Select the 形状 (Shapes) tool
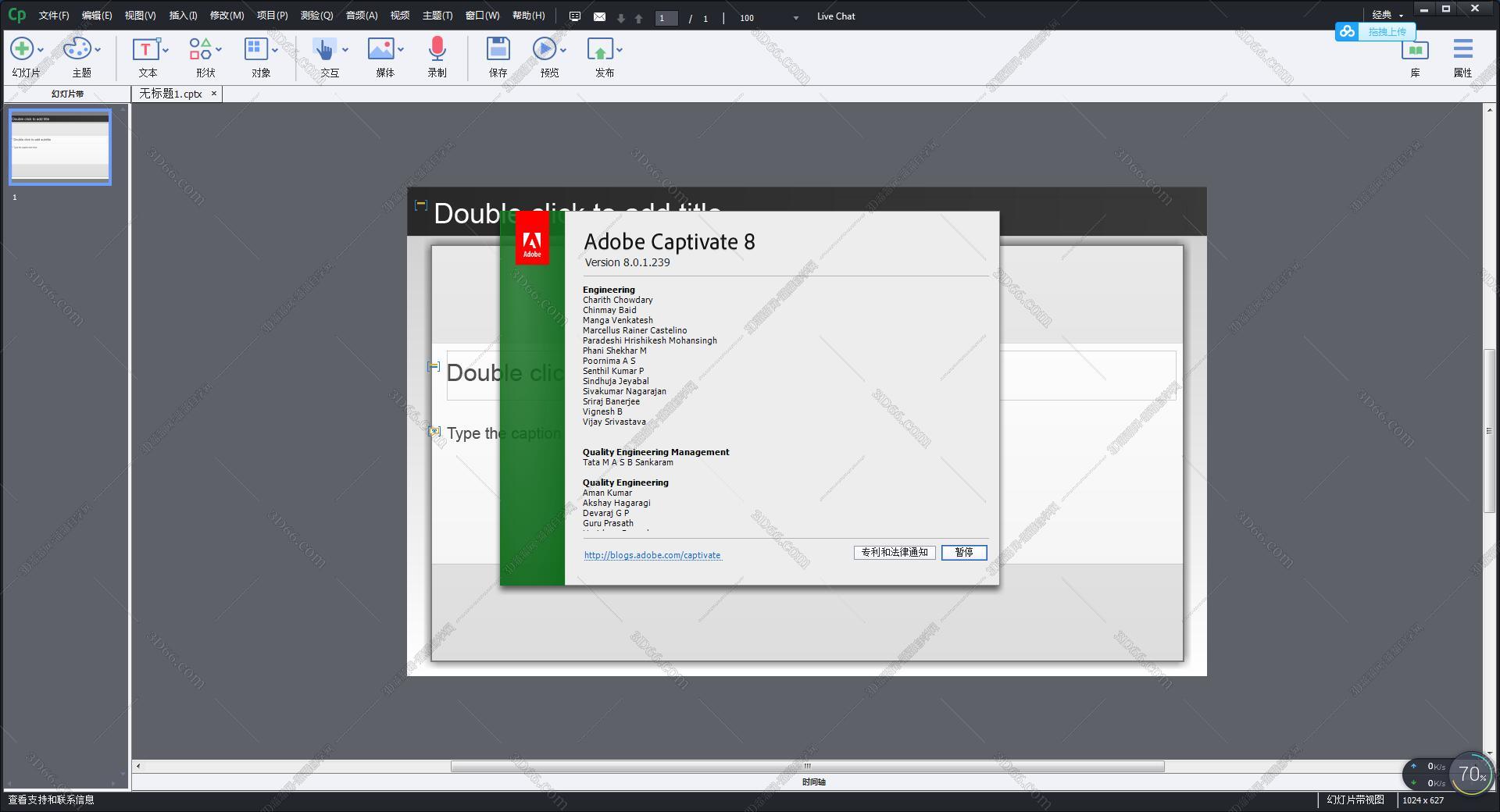The width and height of the screenshot is (1500, 812). pyautogui.click(x=202, y=49)
